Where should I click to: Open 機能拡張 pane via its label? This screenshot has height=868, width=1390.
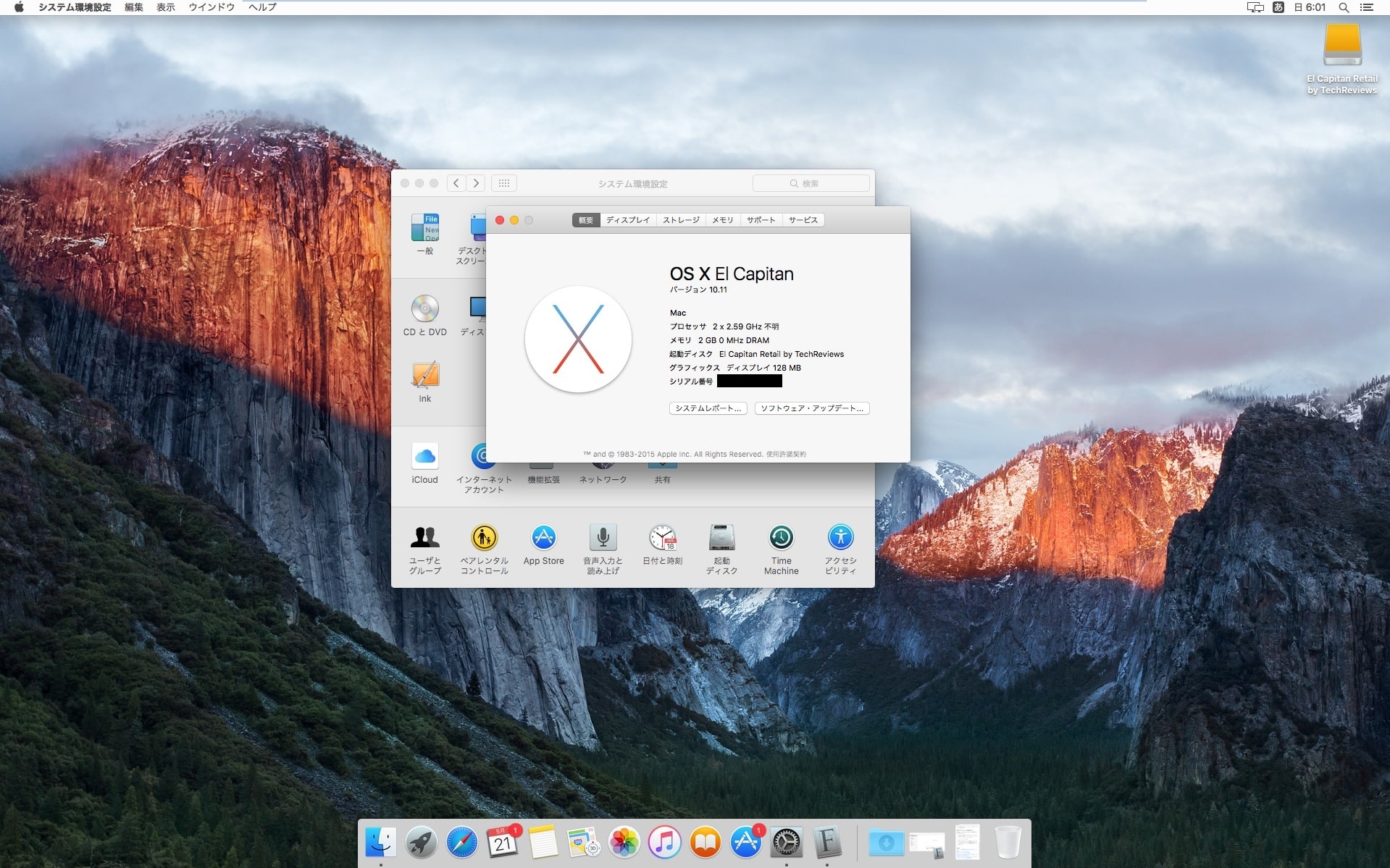click(544, 480)
